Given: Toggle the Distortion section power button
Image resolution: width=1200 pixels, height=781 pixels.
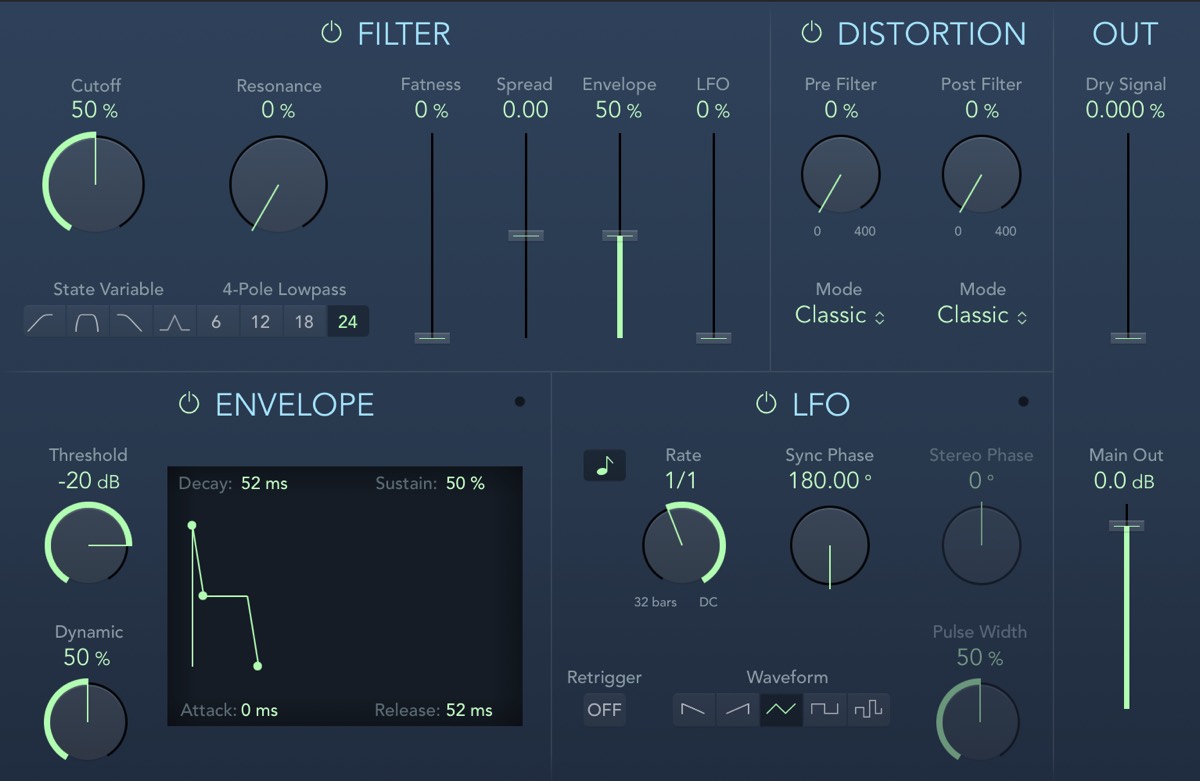Looking at the screenshot, I should coord(811,33).
